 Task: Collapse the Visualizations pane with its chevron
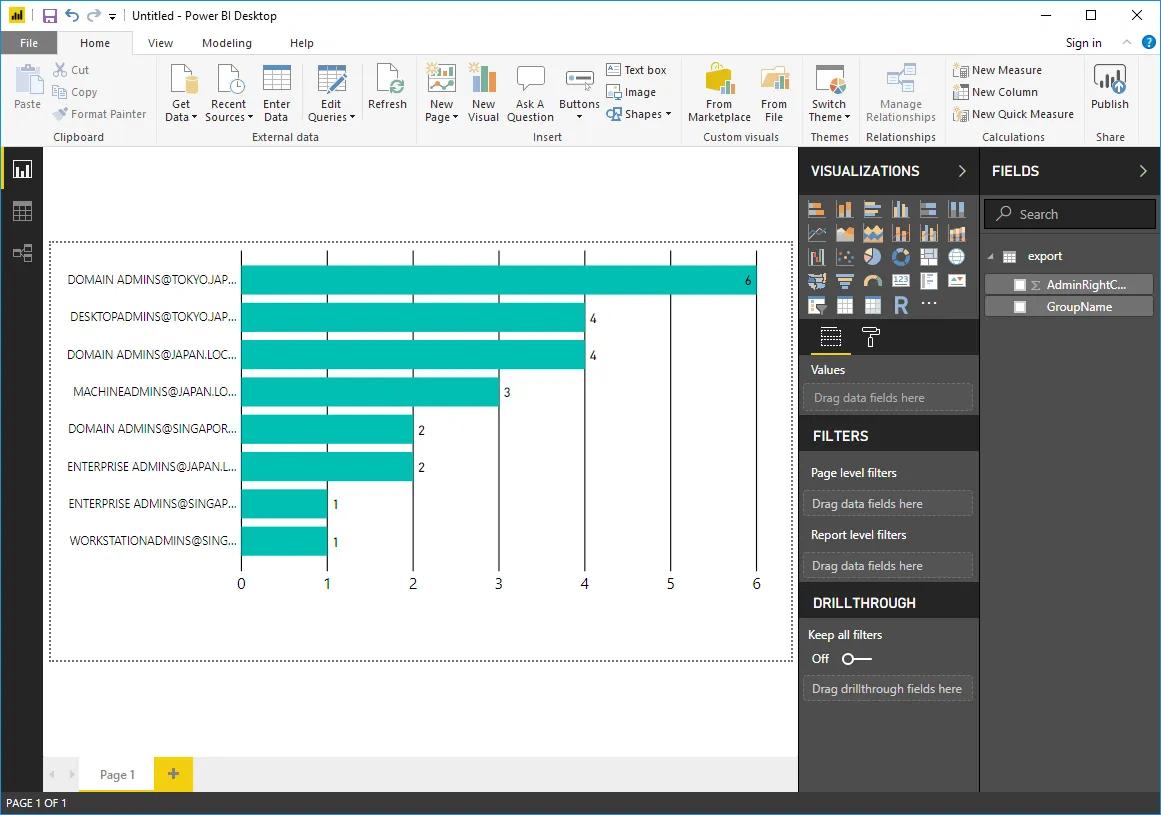click(x=962, y=171)
